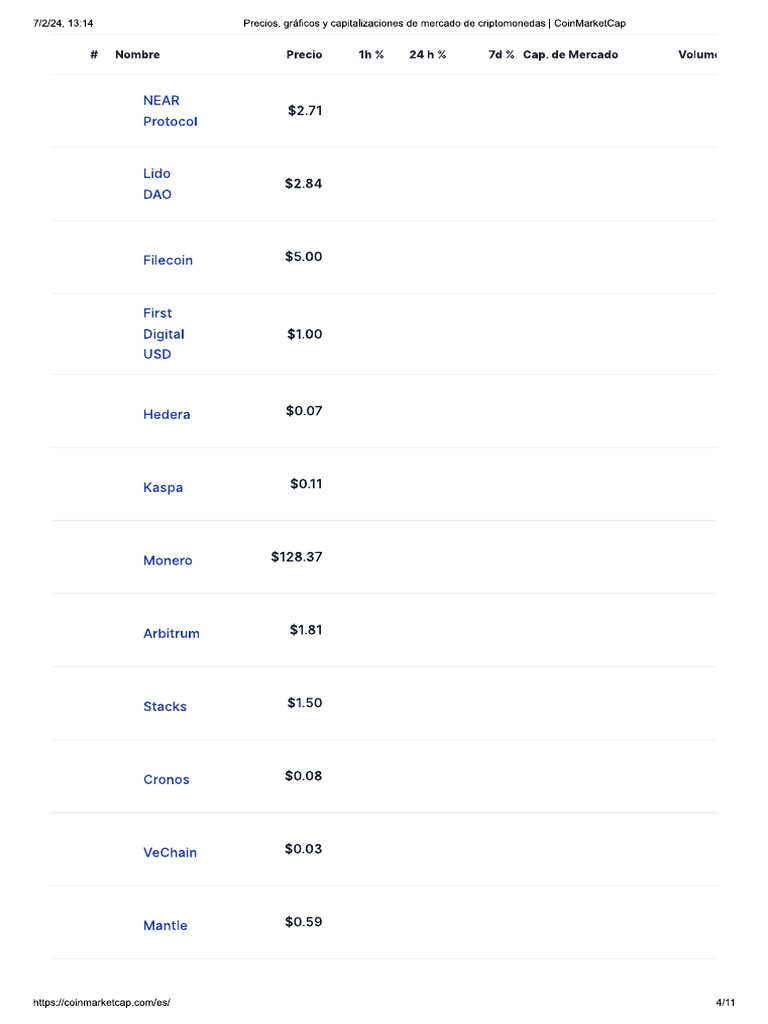Sort the table by Precio header
Image resolution: width=768 pixels, height=1024 pixels.
(x=304, y=55)
